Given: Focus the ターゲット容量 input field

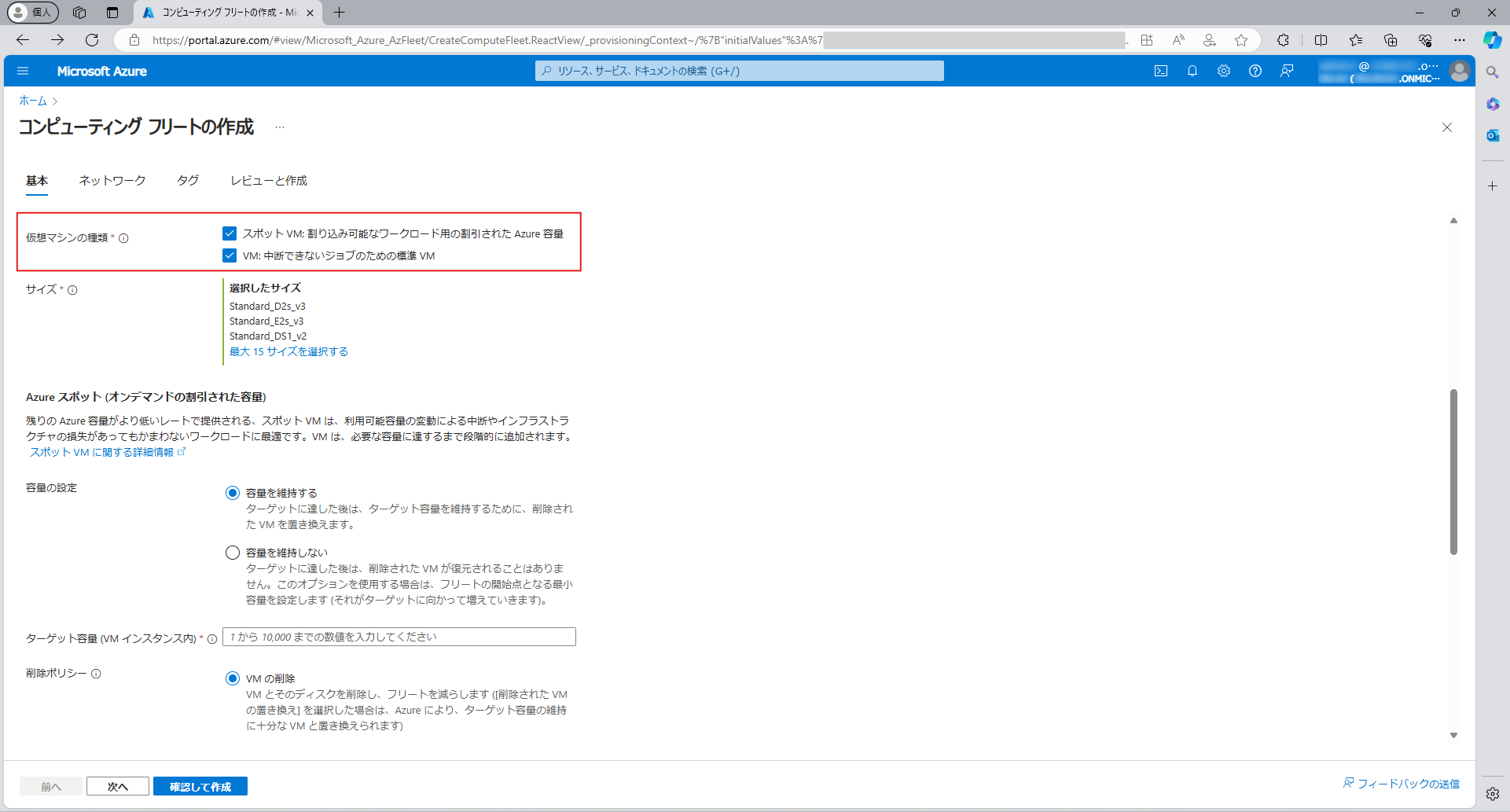Looking at the screenshot, I should point(399,637).
